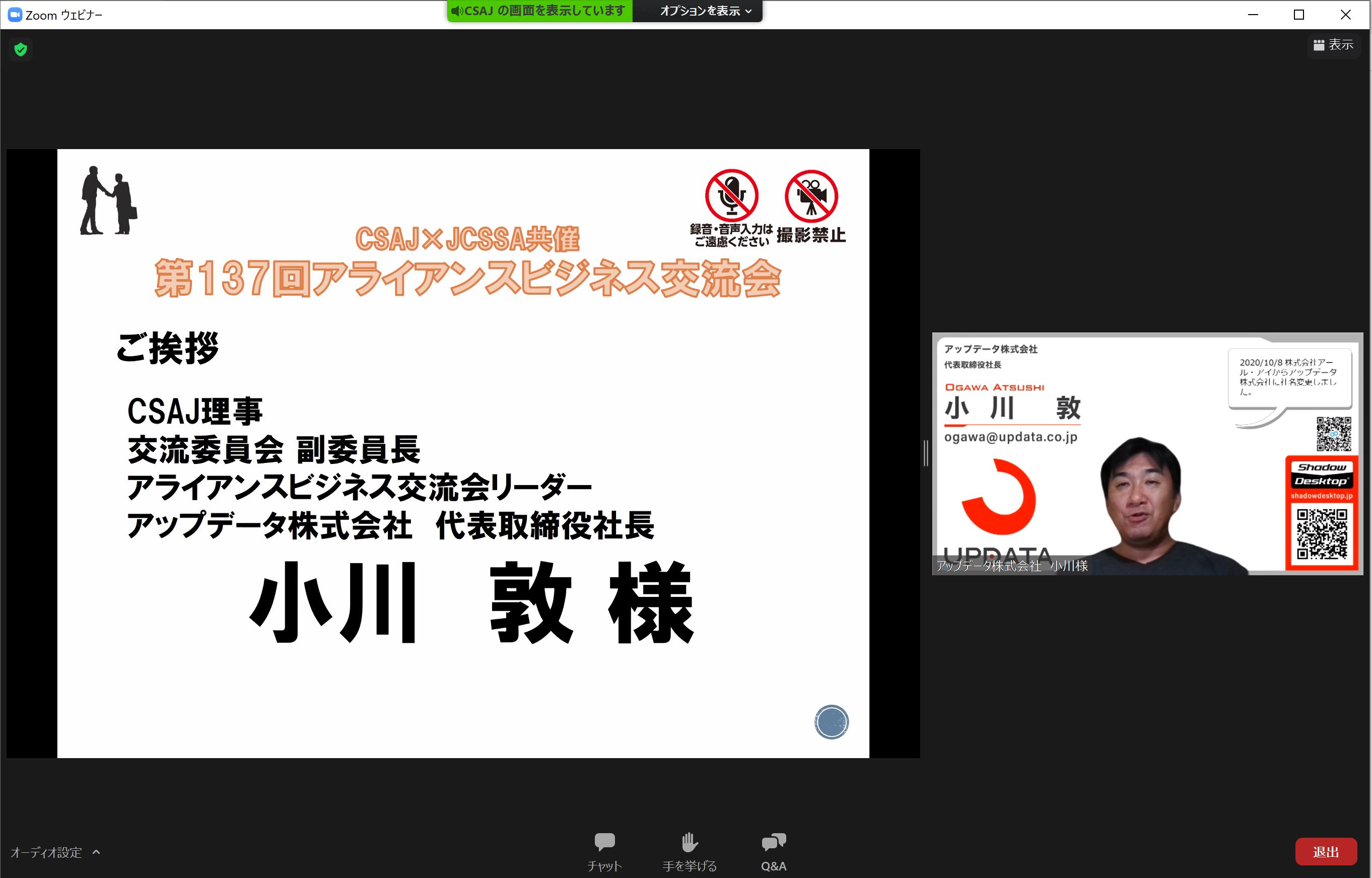Click the 小川 敦 様 name on slide
The height and width of the screenshot is (878, 1372).
pyautogui.click(x=471, y=602)
